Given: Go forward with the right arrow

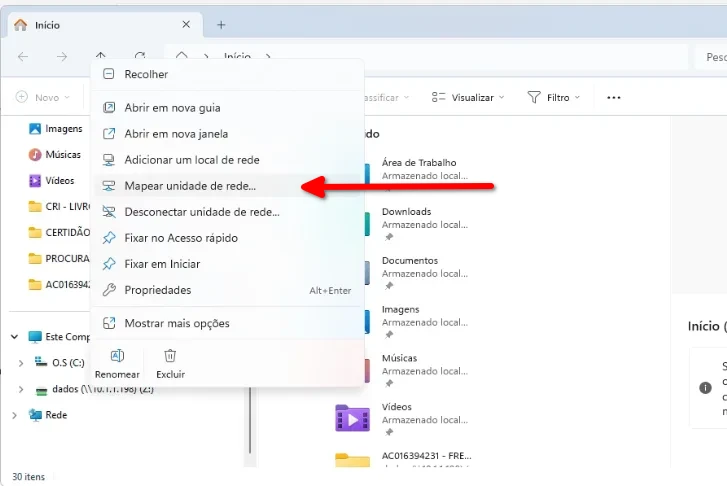Looking at the screenshot, I should [x=62, y=57].
